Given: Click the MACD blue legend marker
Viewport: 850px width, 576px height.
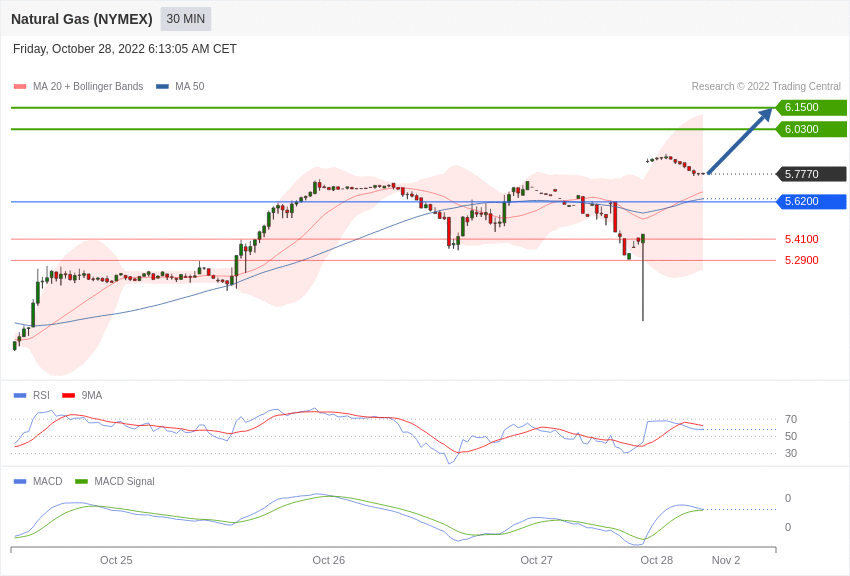Looking at the screenshot, I should pyautogui.click(x=20, y=482).
